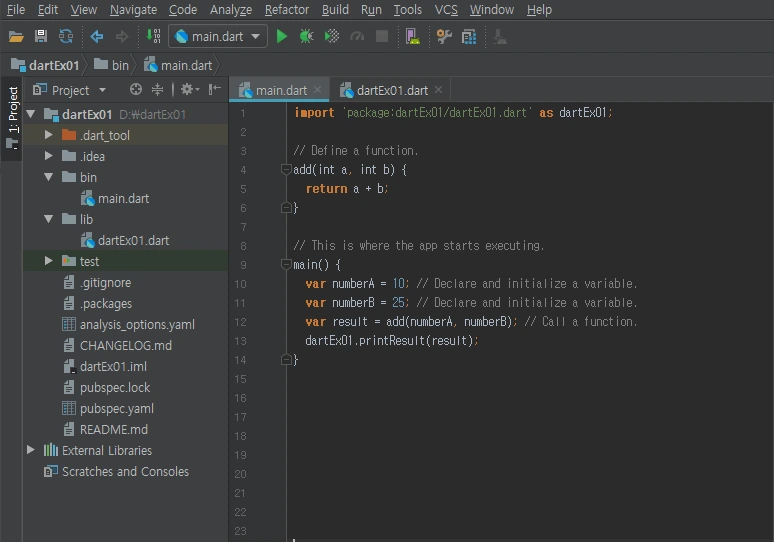
Task: Navigate back with the blue arrow
Action: 97,37
